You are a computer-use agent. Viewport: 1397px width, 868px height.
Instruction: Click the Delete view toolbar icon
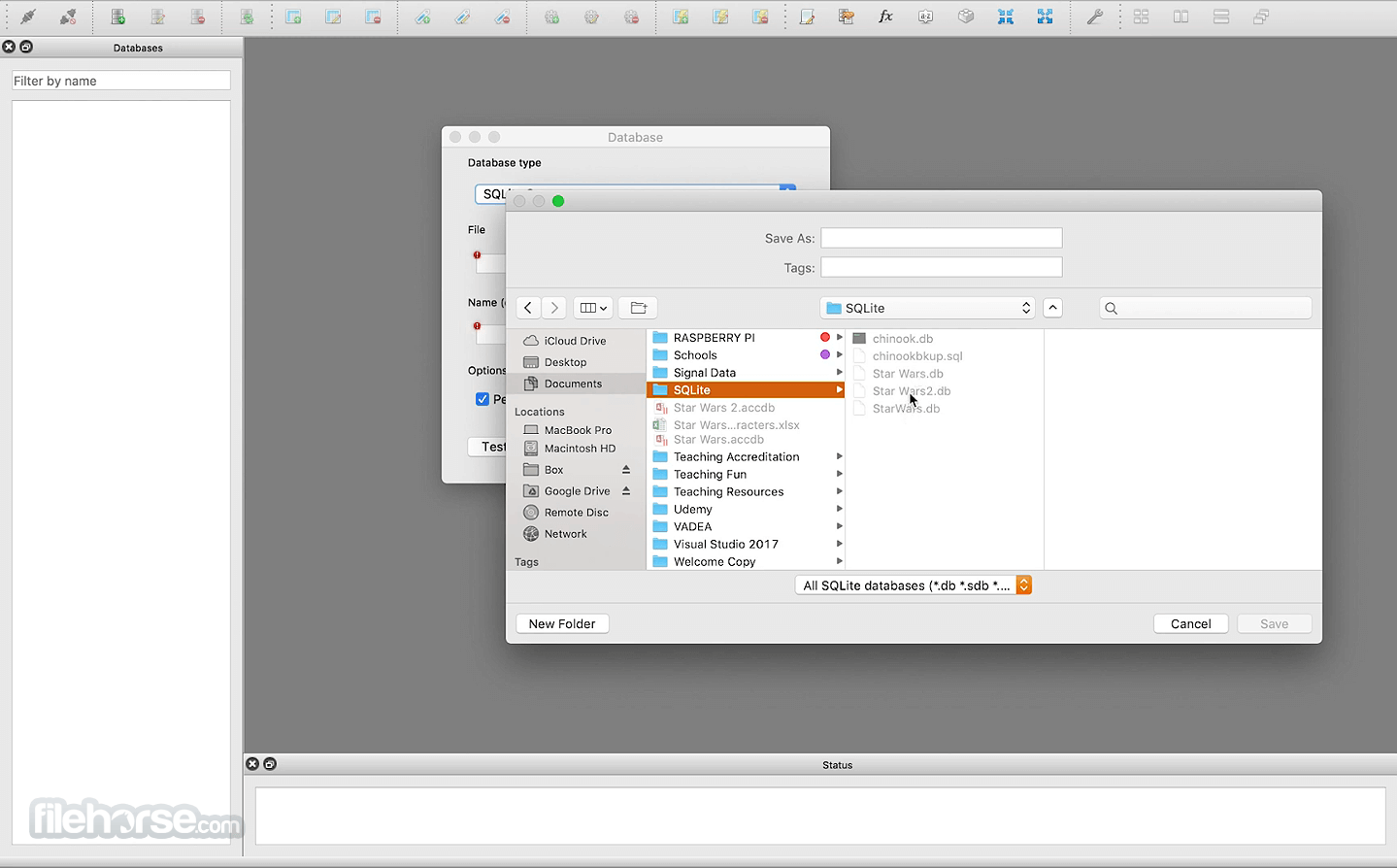760,17
